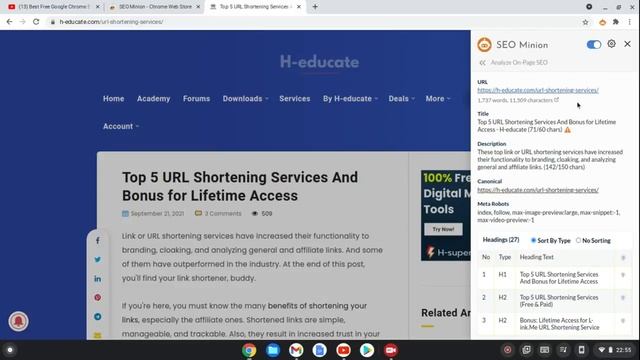Open system tray clock 22:55
The width and height of the screenshot is (640, 360).
coord(623,350)
